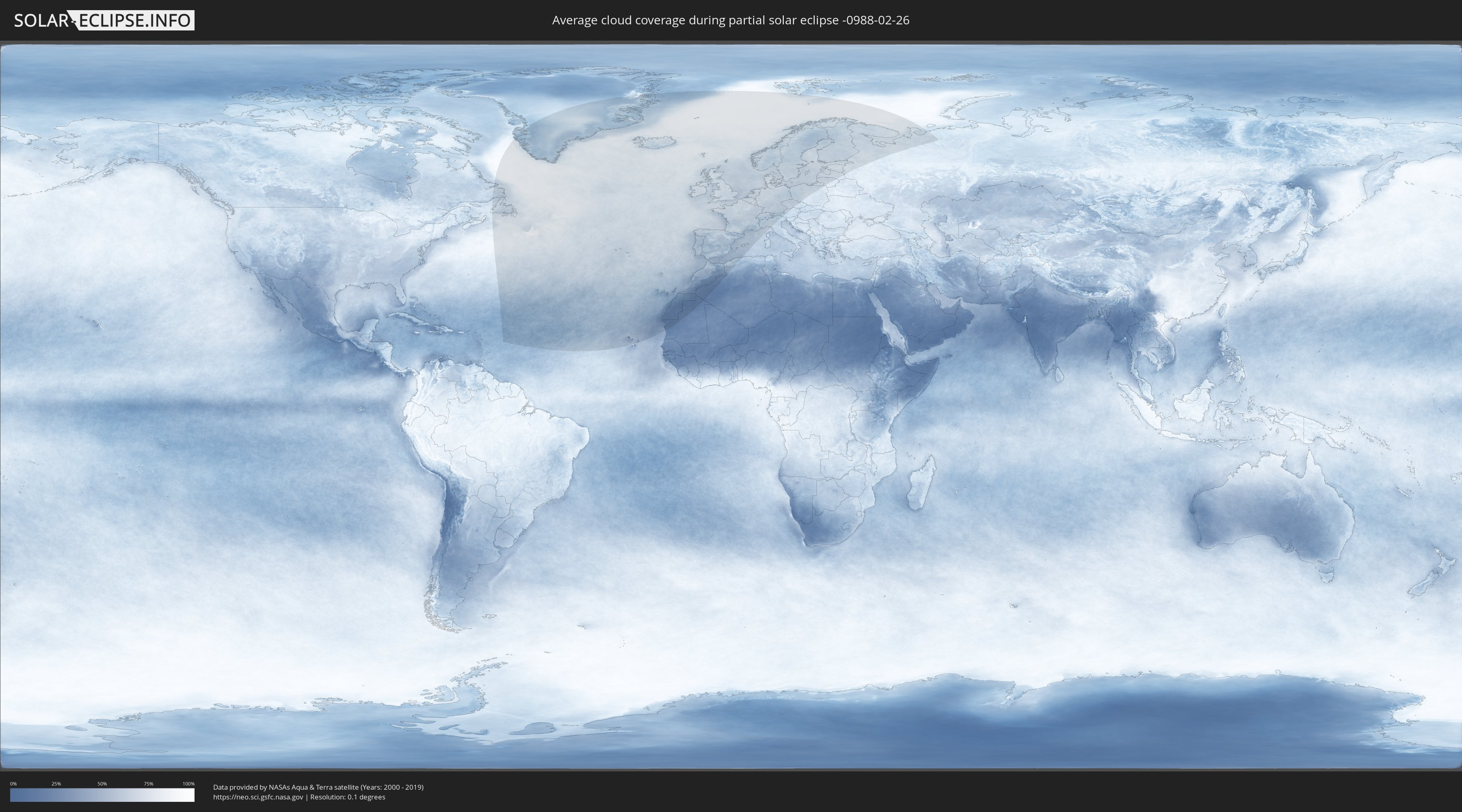Click the 0% legend label

pyautogui.click(x=13, y=784)
